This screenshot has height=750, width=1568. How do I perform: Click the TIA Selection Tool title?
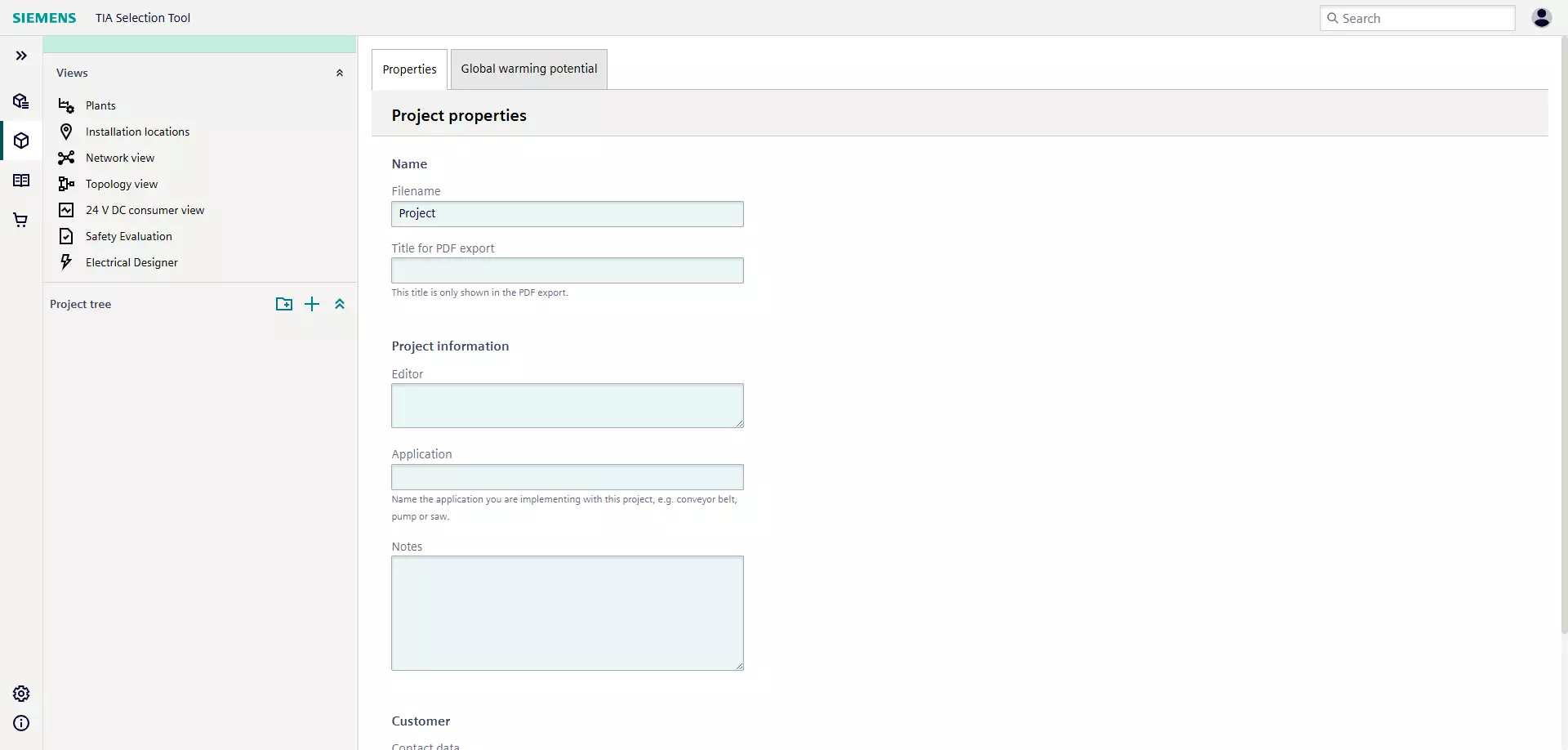pos(143,18)
